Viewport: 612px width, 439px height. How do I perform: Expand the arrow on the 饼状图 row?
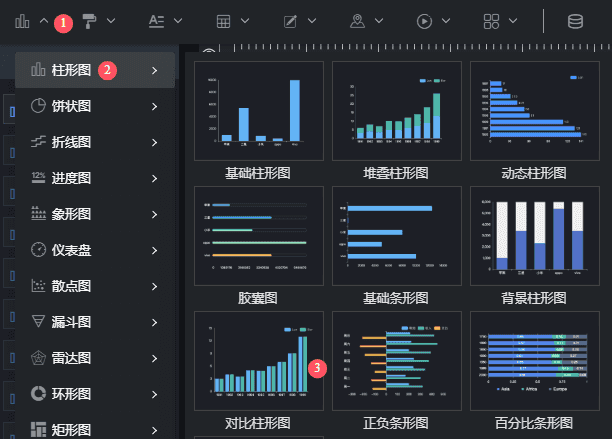pyautogui.click(x=155, y=107)
